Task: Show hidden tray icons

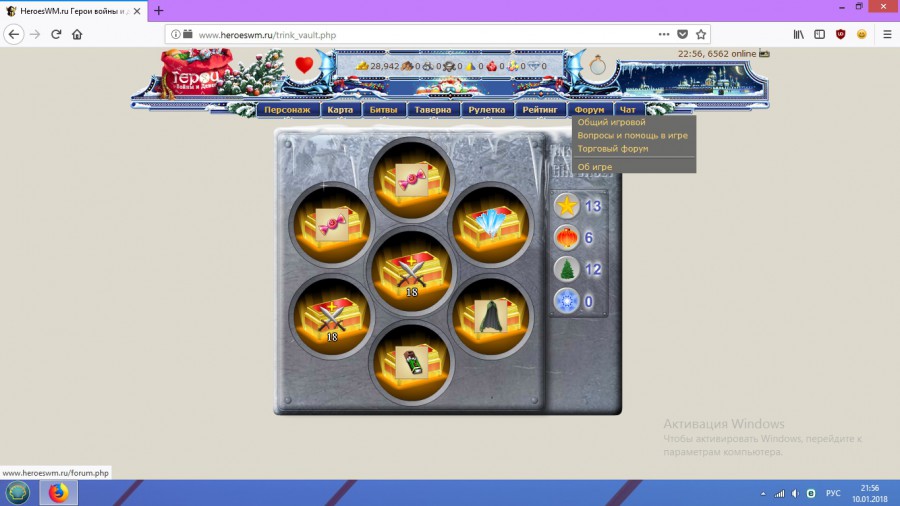Action: 763,493
